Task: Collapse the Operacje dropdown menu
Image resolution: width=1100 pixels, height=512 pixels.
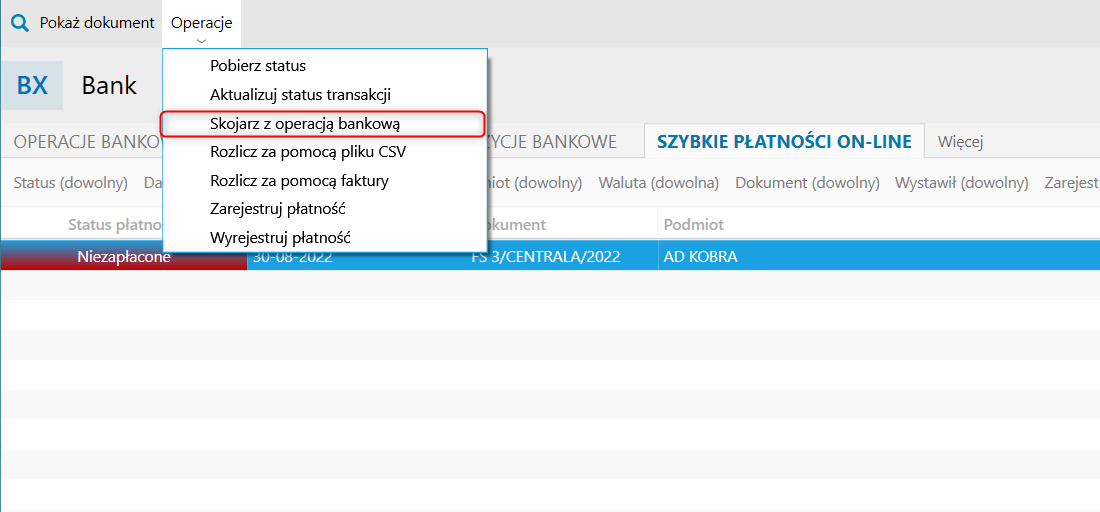Action: [x=201, y=25]
